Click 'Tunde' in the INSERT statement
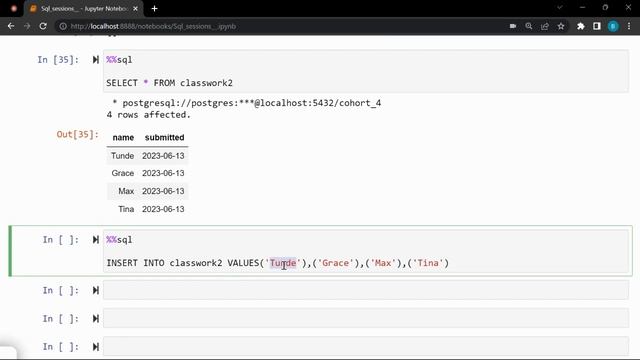 [283, 263]
